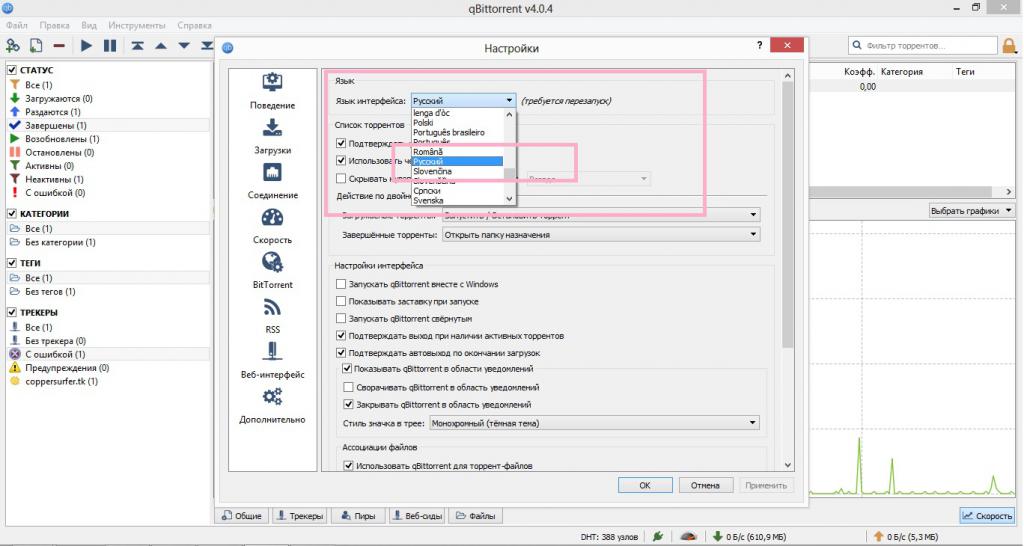The height and width of the screenshot is (546, 1024).
Task: Open the Дополнительно settings section
Action: pos(272,406)
